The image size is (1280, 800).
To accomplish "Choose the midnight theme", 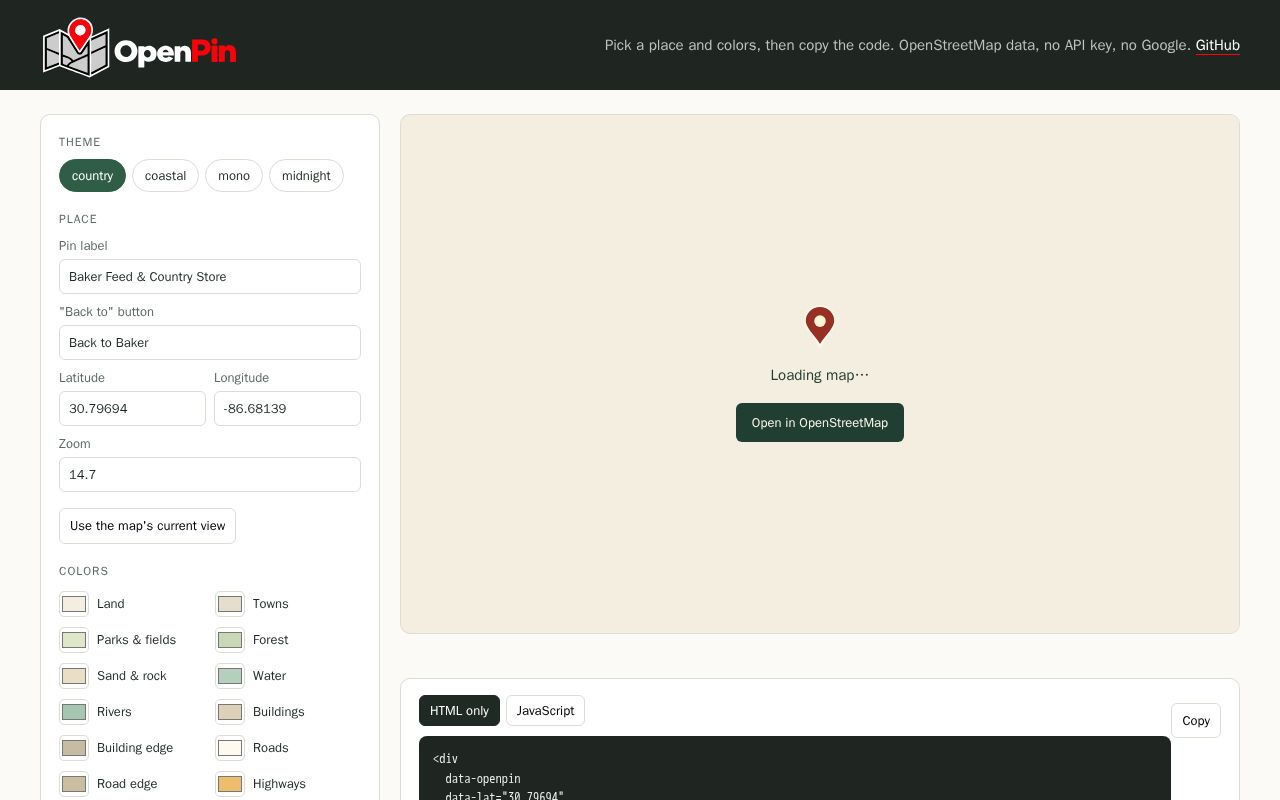I will coord(306,176).
